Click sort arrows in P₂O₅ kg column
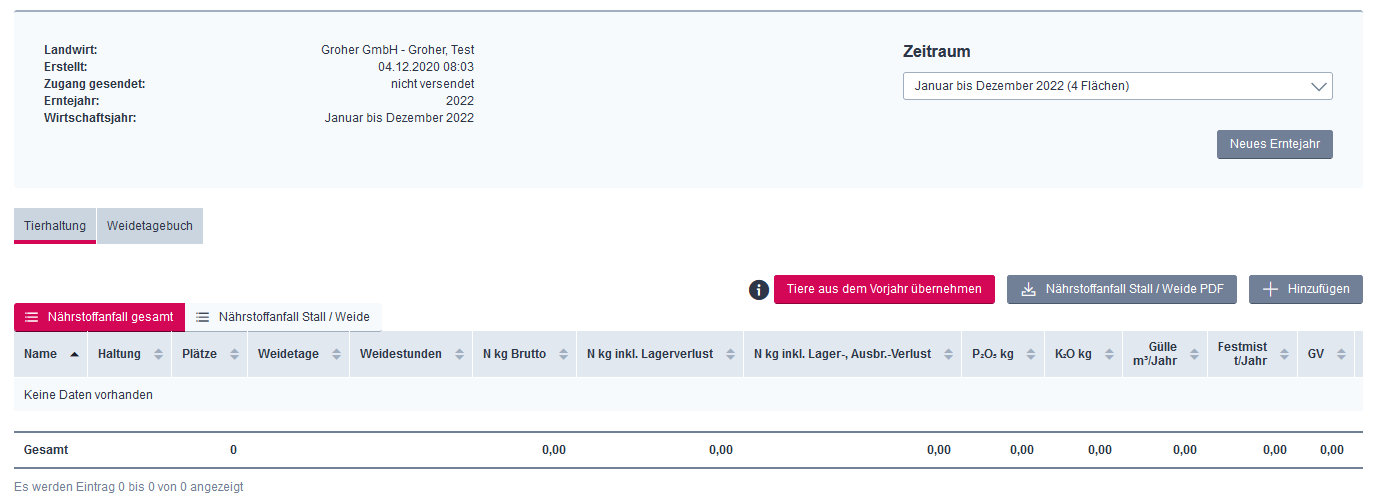This screenshot has width=1375, height=504. pyautogui.click(x=1032, y=354)
